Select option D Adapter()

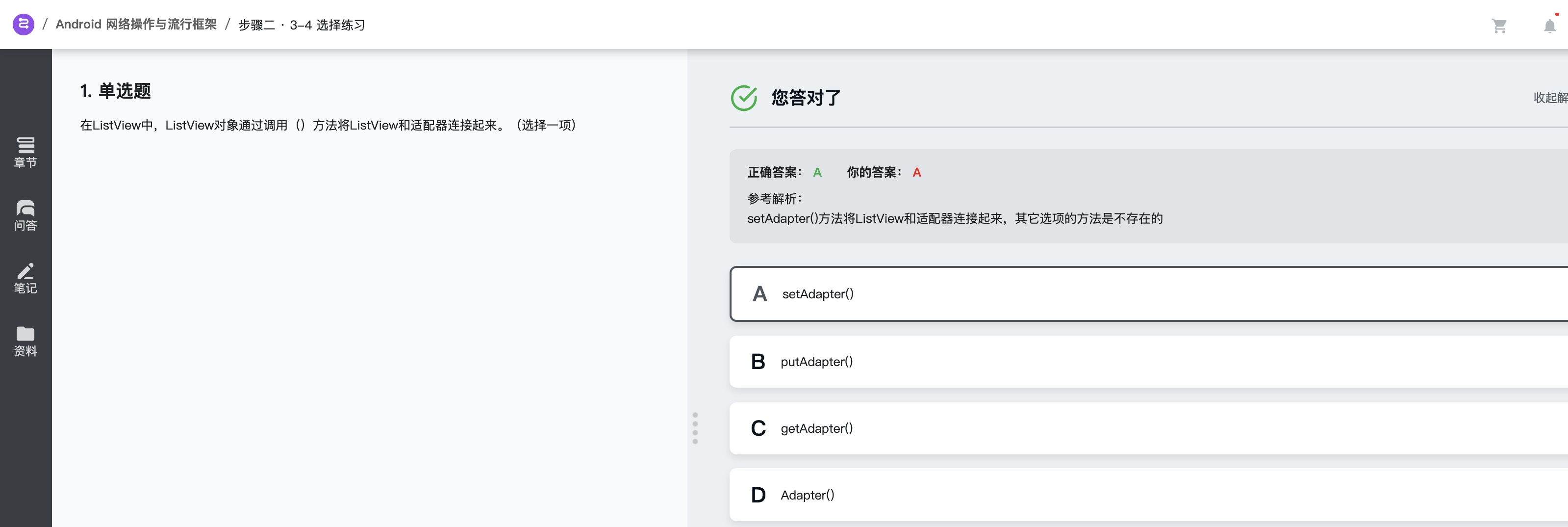coord(1149,495)
